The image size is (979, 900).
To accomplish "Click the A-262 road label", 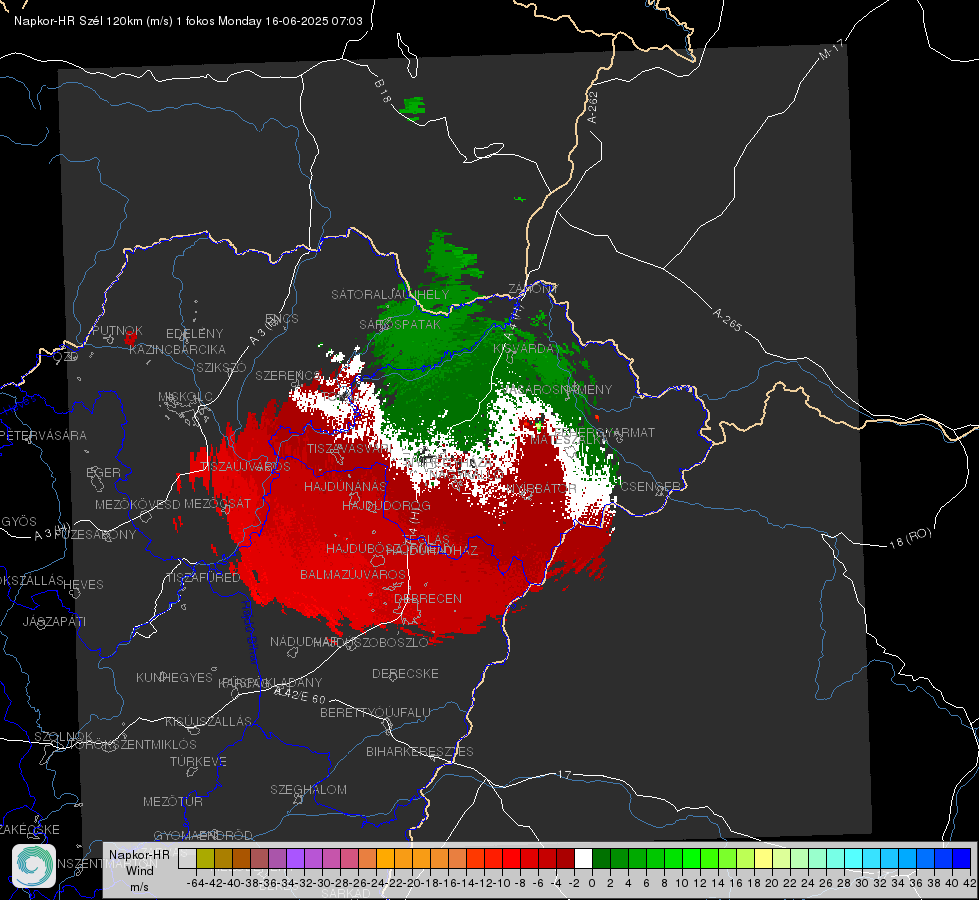I will click(x=593, y=107).
